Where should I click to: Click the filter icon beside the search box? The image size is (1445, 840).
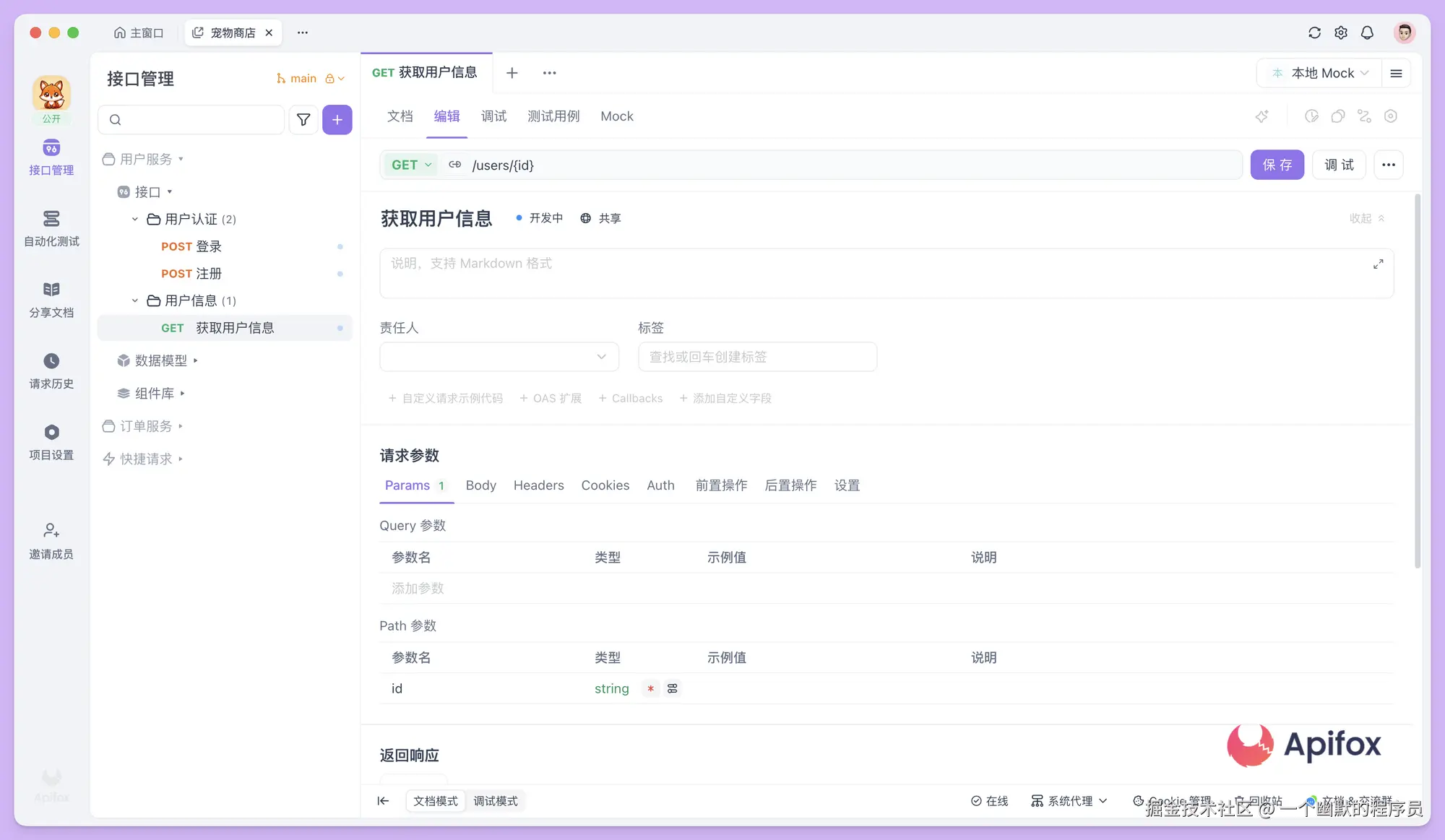(x=303, y=119)
